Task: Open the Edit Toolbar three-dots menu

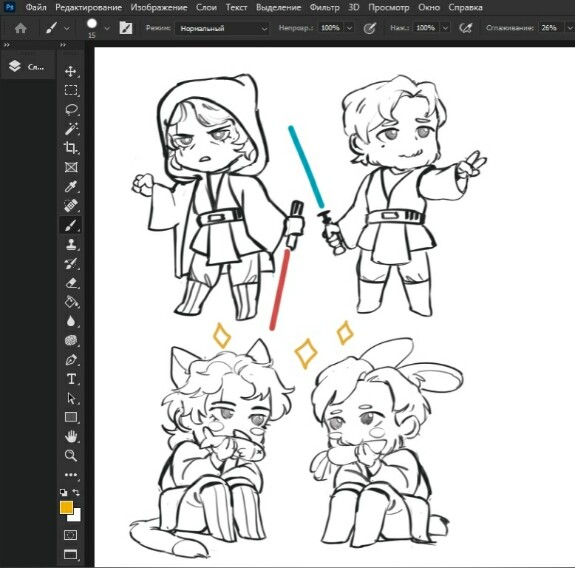Action: 71,474
